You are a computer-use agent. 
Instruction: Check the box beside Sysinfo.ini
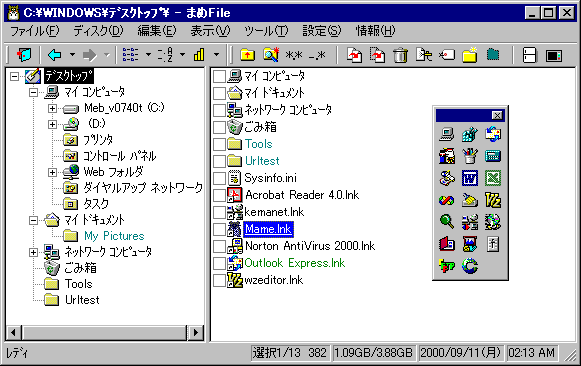(220, 178)
